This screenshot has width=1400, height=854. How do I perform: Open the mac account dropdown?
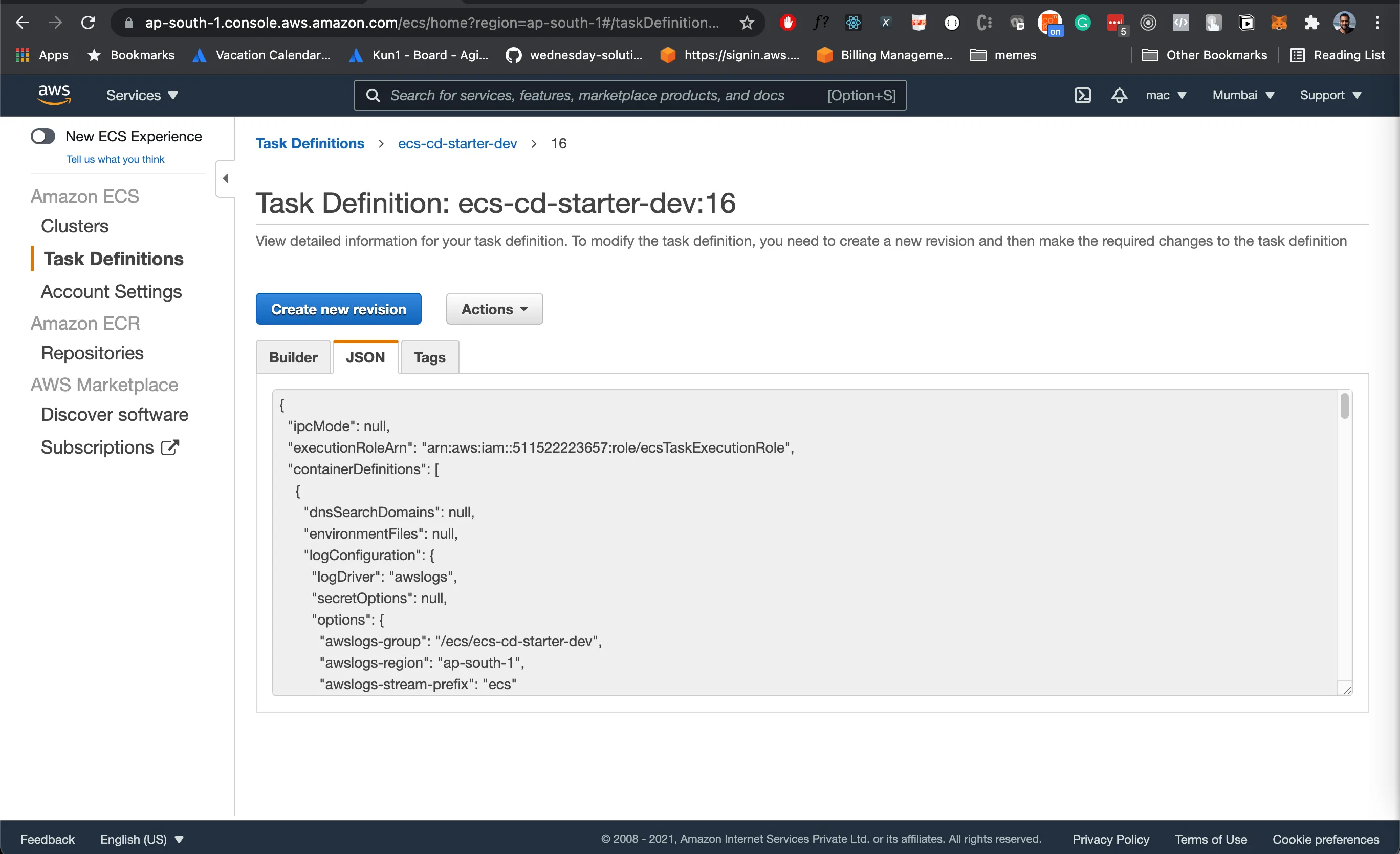pyautogui.click(x=1166, y=95)
